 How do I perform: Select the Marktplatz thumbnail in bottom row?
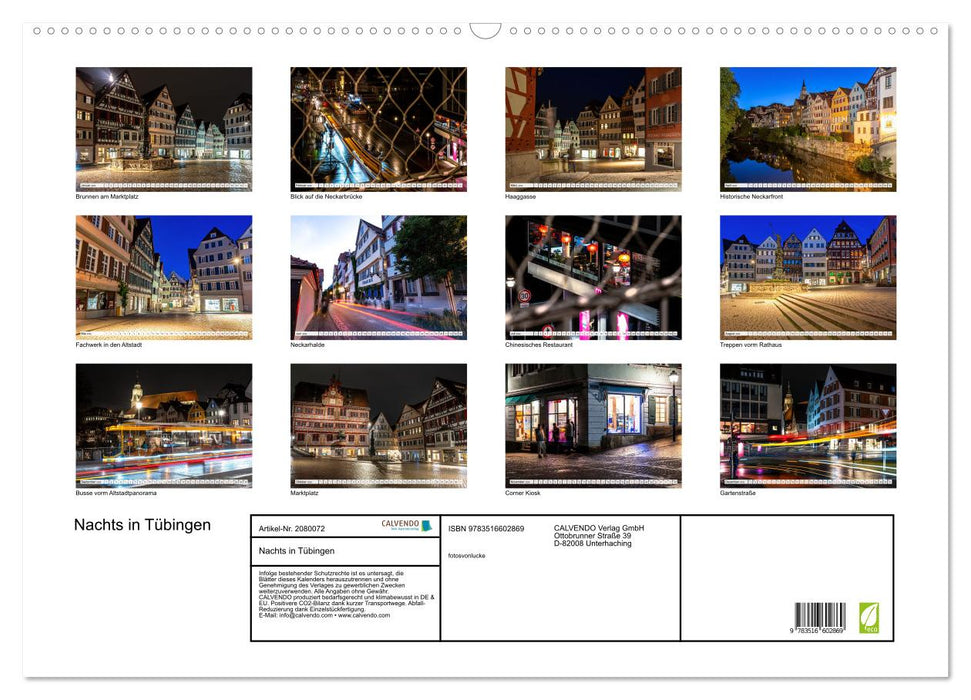[x=378, y=425]
